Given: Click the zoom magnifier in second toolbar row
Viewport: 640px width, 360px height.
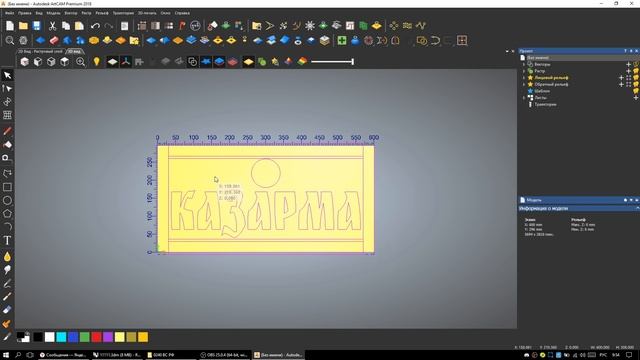Looking at the screenshot, I should pyautogui.click(x=10, y=40).
